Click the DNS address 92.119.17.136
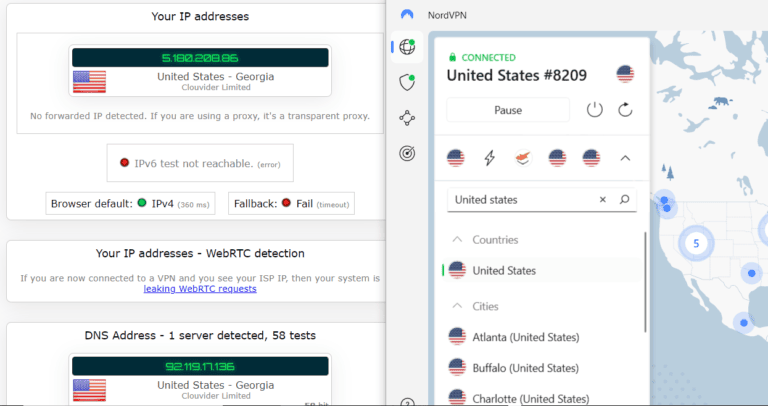 pyautogui.click(x=200, y=366)
